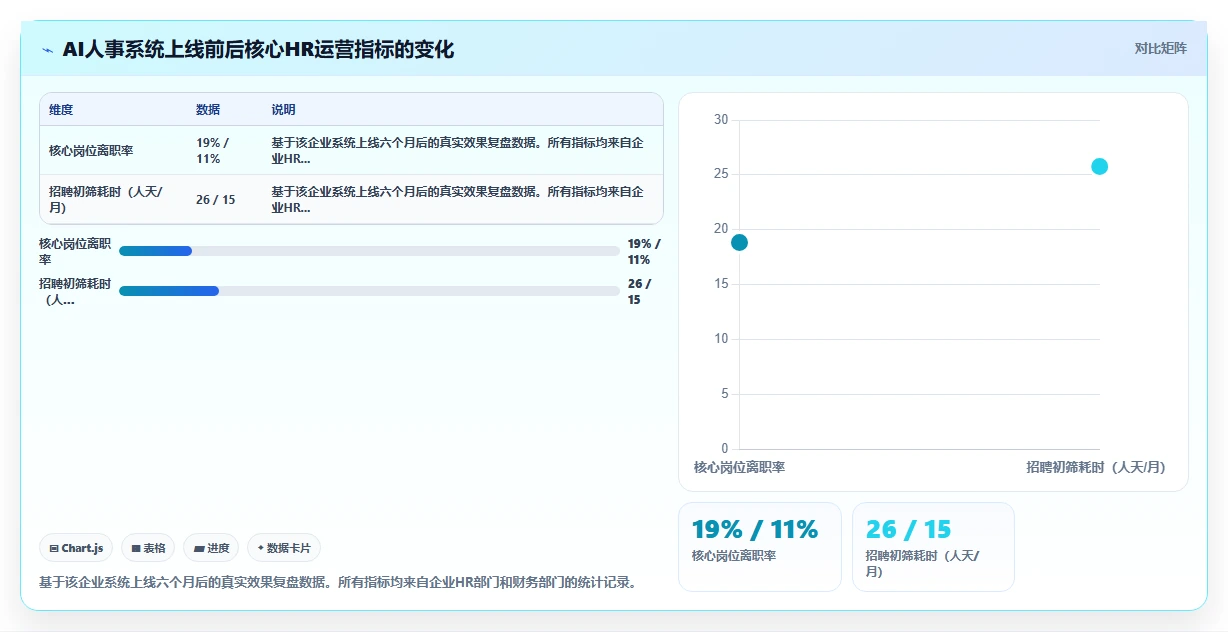Click the description cell in the 招聘初筛耗时 row
This screenshot has width=1228, height=632.
pyautogui.click(x=458, y=200)
